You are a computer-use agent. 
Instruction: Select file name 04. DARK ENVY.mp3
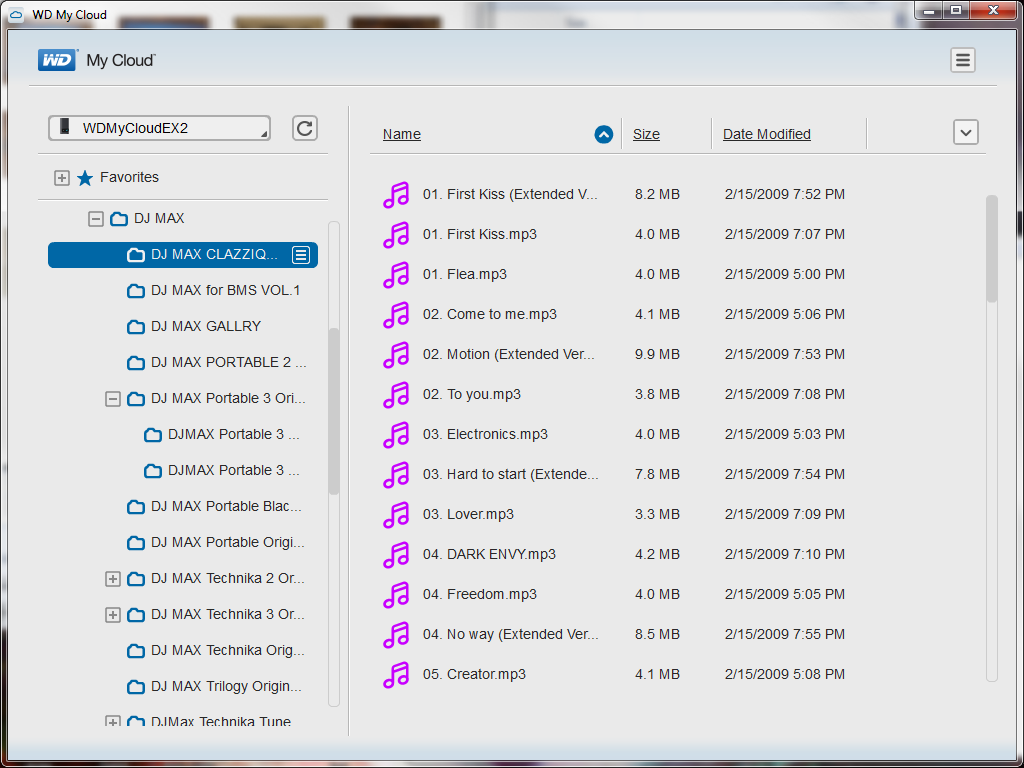pos(489,554)
